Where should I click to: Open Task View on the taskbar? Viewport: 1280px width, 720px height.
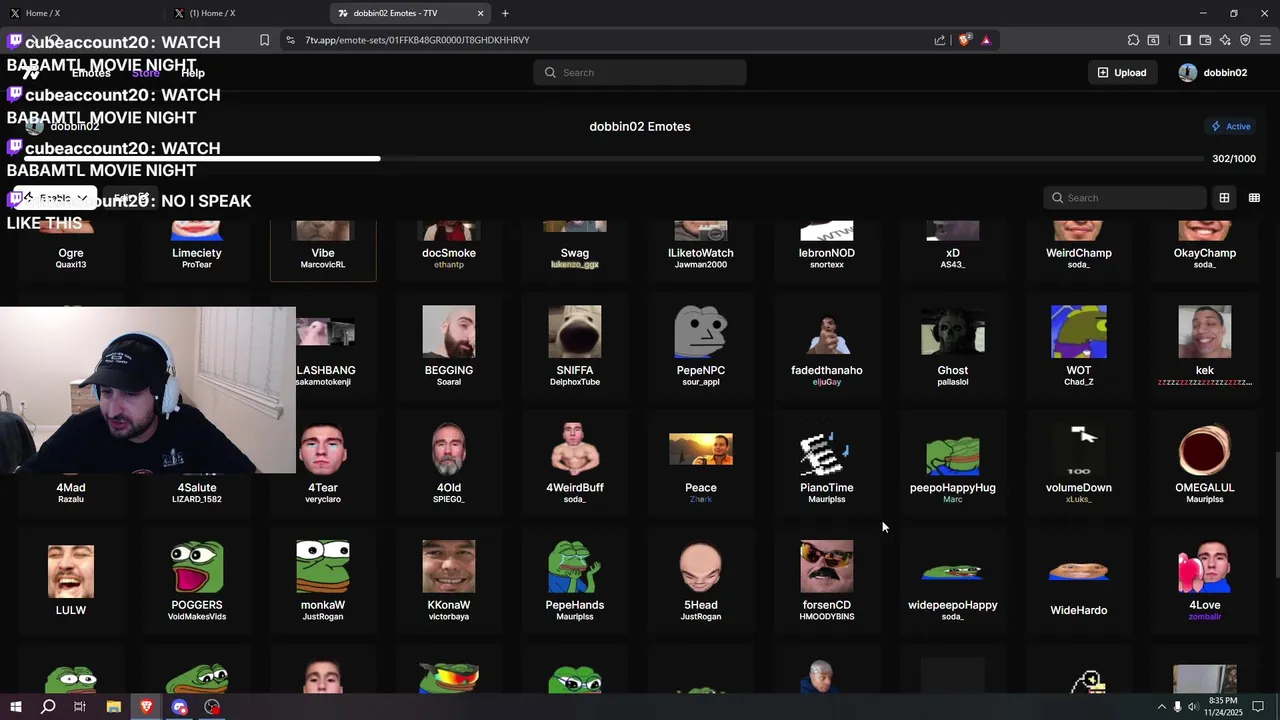tap(80, 707)
